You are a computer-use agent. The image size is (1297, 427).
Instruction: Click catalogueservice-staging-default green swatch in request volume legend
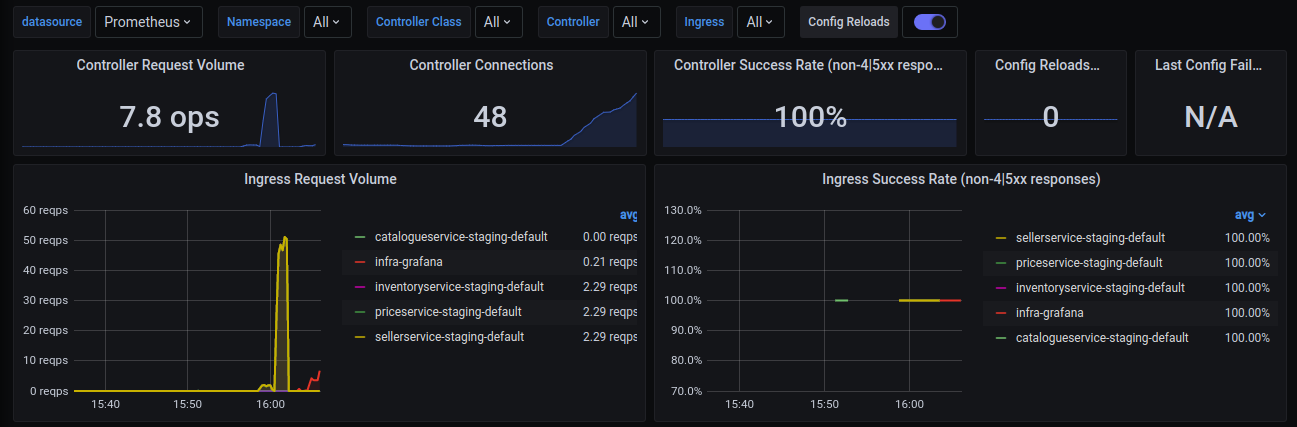pyautogui.click(x=360, y=237)
